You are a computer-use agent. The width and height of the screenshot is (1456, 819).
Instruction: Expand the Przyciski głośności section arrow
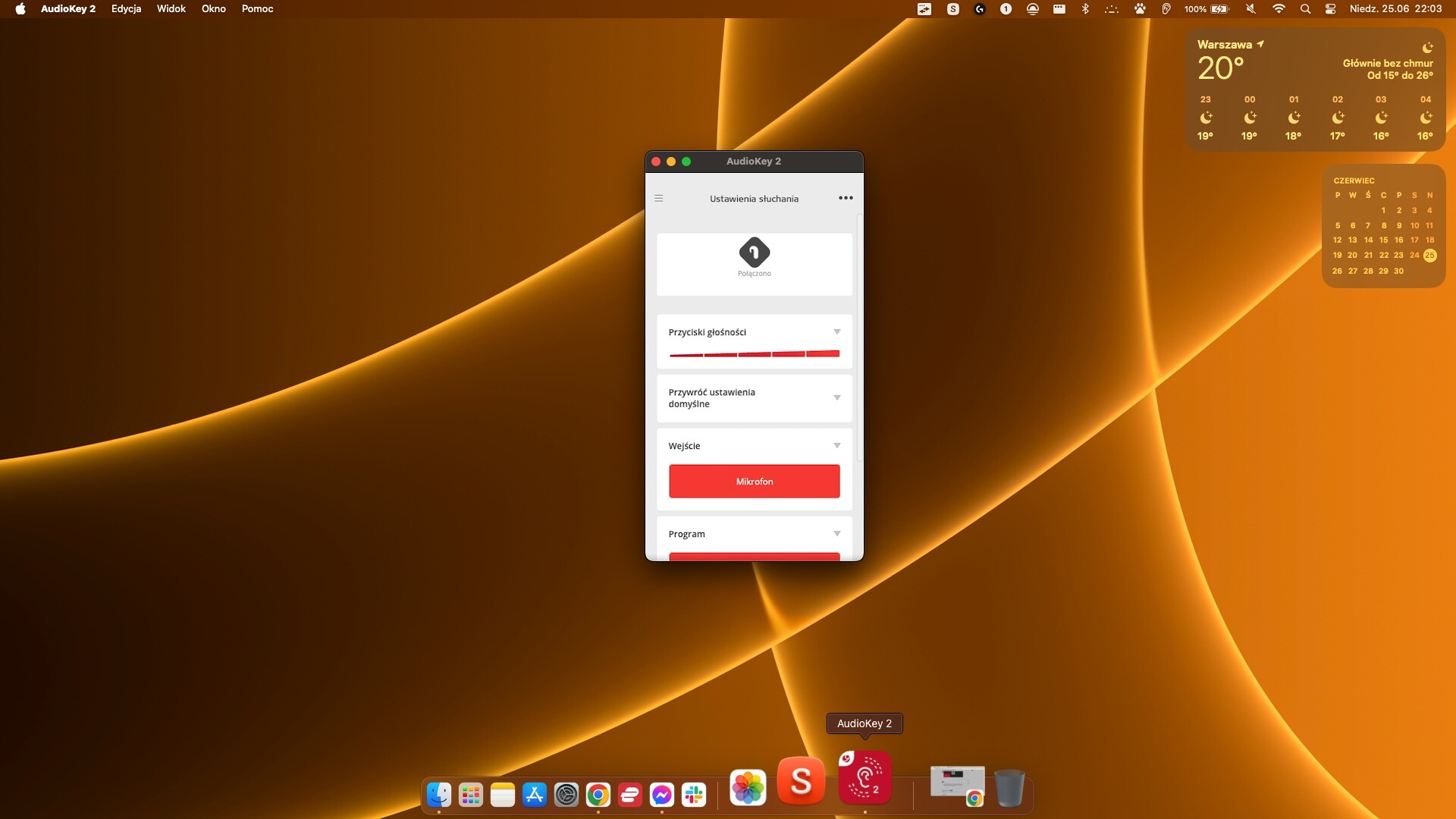pos(837,332)
